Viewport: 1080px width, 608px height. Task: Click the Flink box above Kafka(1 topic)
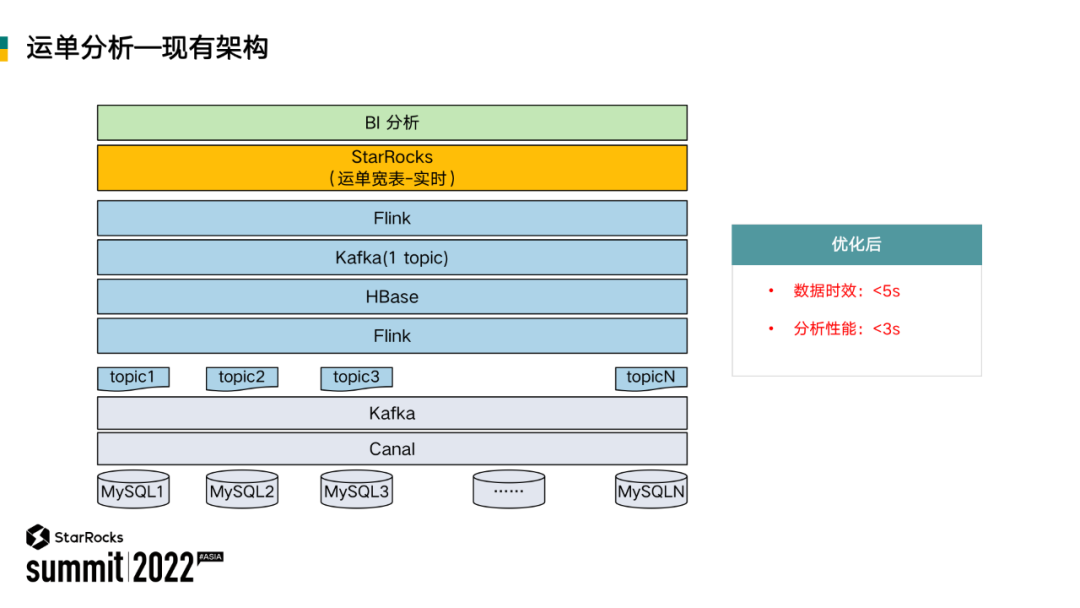(x=392, y=218)
